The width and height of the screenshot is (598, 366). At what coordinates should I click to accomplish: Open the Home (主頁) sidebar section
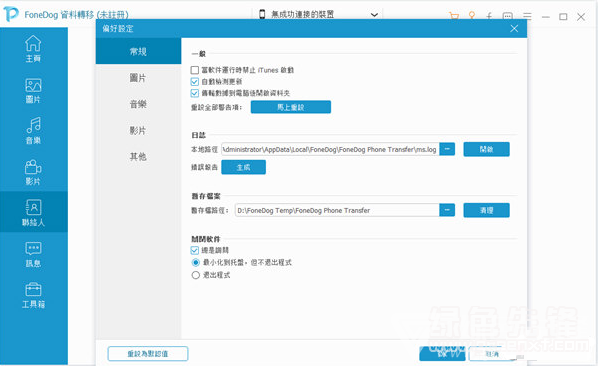pos(34,48)
